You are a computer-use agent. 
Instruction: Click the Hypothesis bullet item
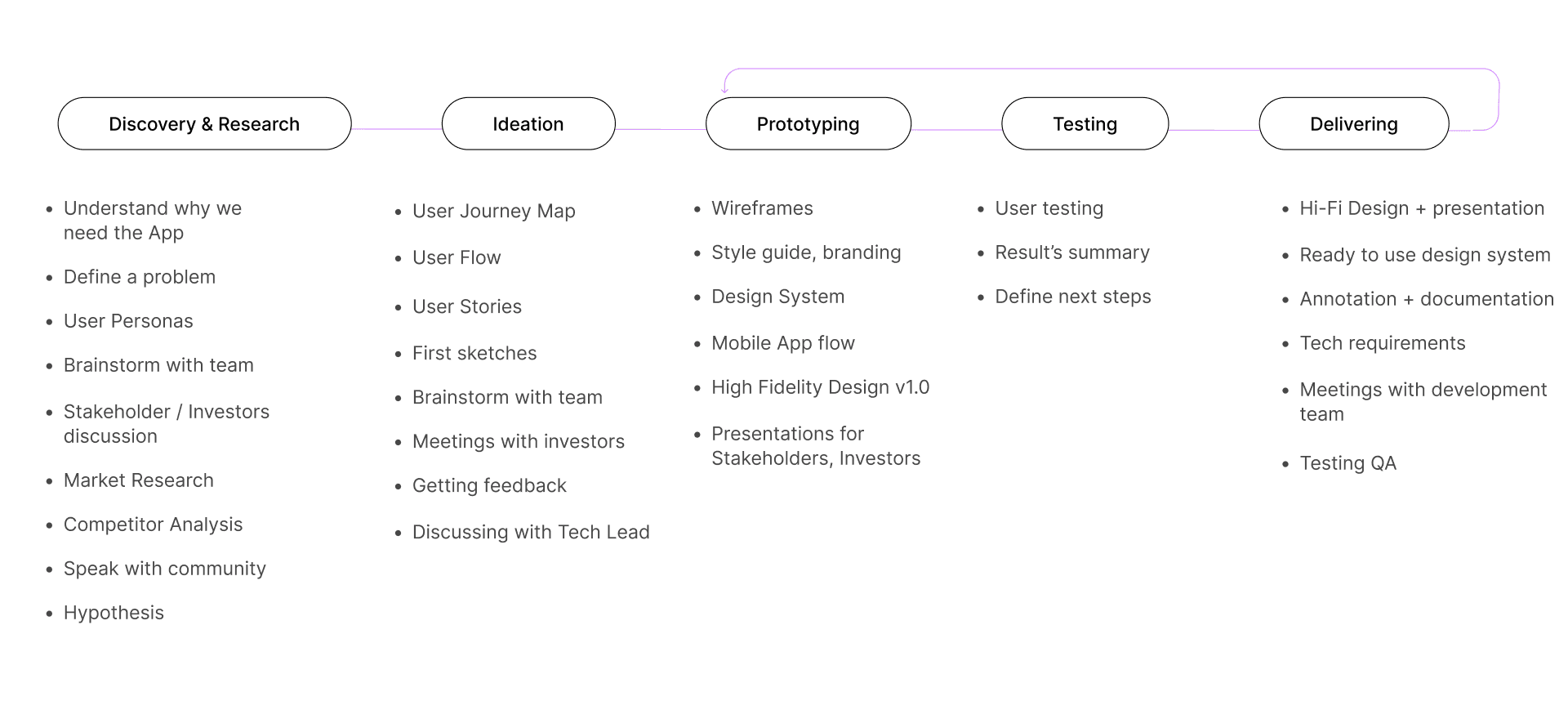(x=114, y=613)
